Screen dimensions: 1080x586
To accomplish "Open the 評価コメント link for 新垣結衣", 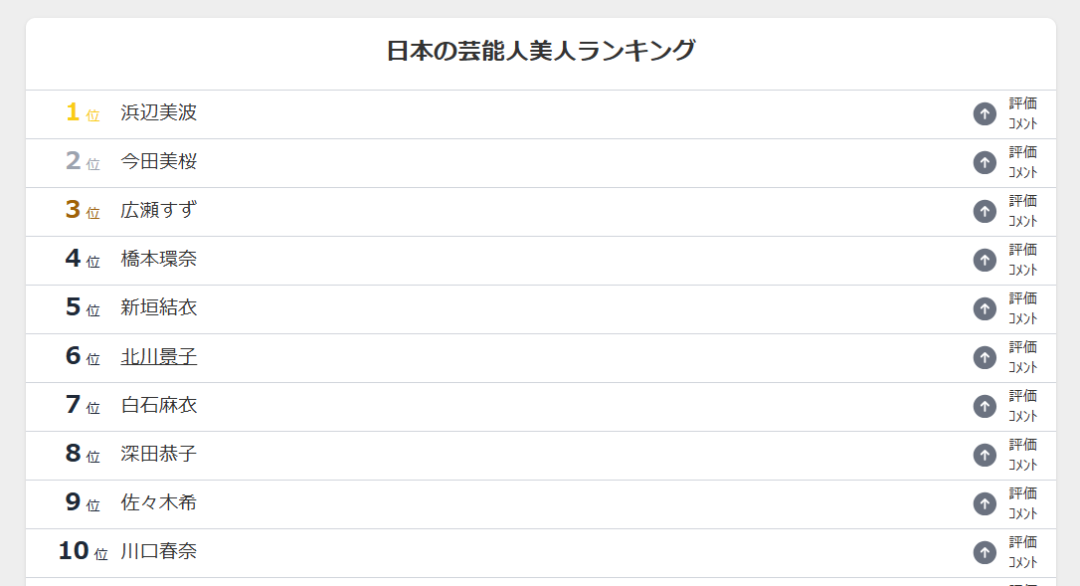I will click(1023, 309).
